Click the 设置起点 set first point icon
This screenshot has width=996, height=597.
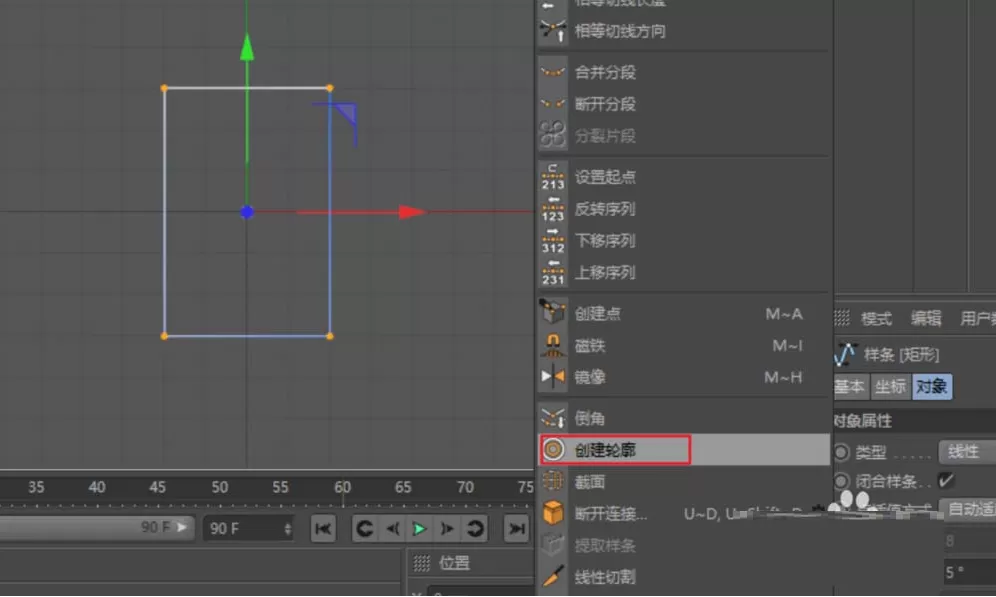point(553,177)
